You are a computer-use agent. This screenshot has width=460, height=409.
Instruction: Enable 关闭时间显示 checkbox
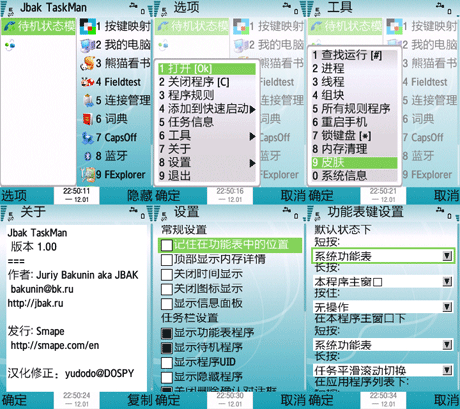coord(167,274)
